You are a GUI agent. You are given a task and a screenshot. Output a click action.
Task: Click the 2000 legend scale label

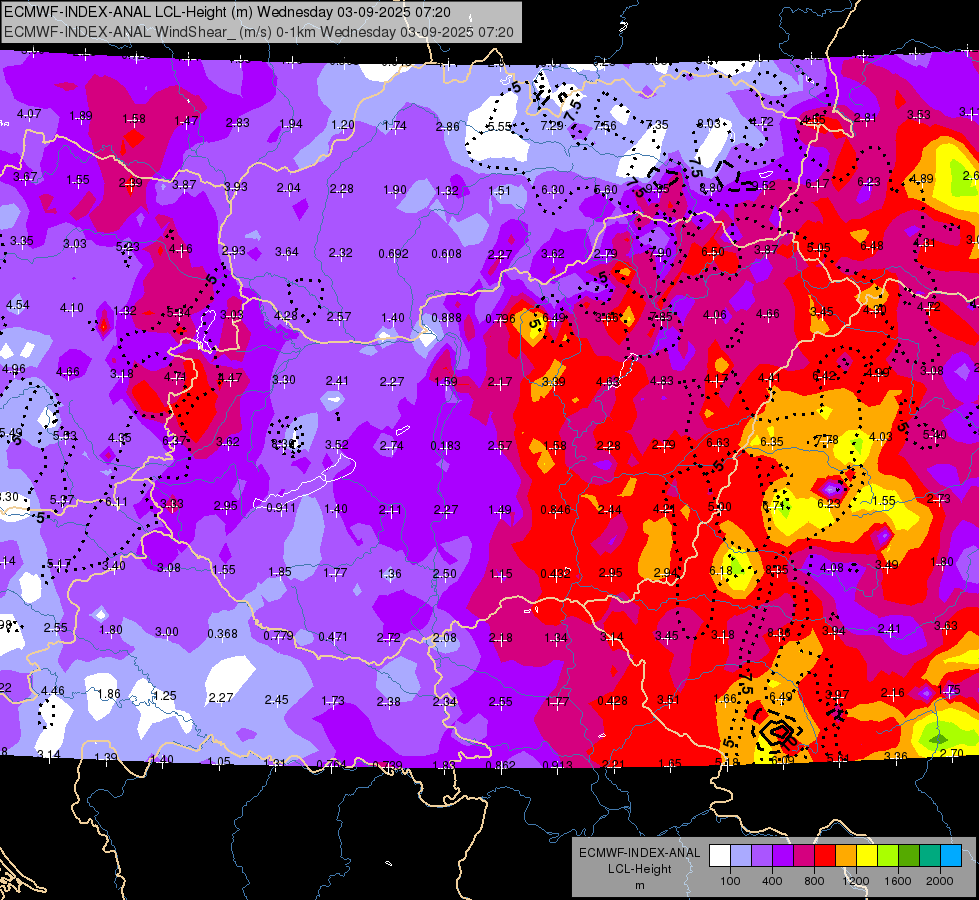point(940,881)
